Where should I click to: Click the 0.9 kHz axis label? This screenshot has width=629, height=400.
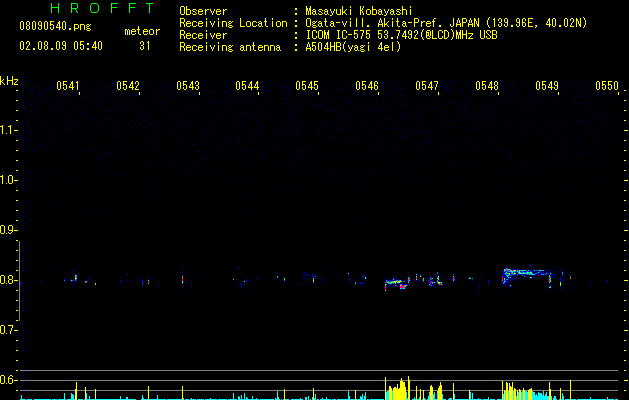(8, 230)
